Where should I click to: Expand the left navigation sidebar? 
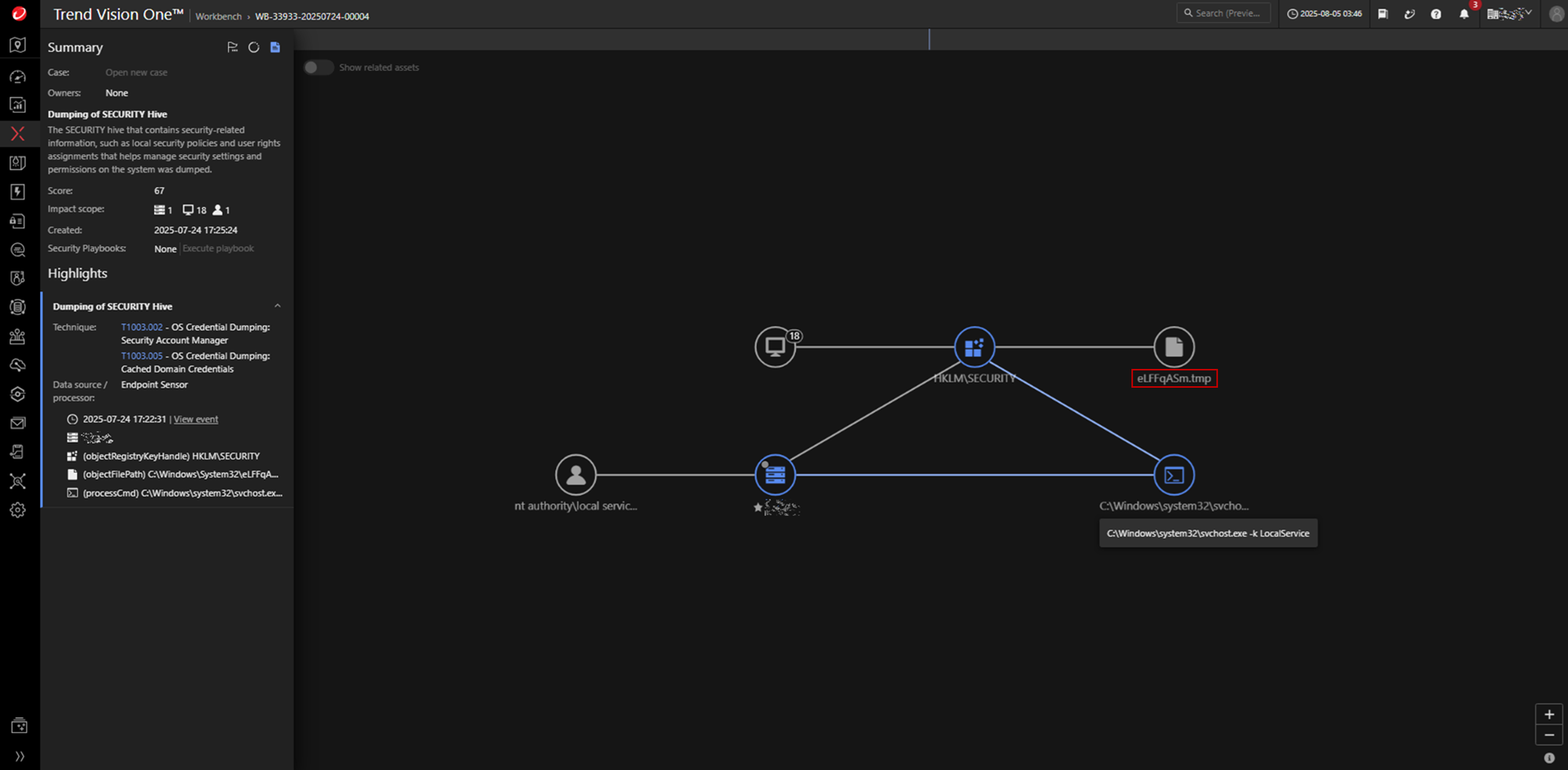click(19, 756)
